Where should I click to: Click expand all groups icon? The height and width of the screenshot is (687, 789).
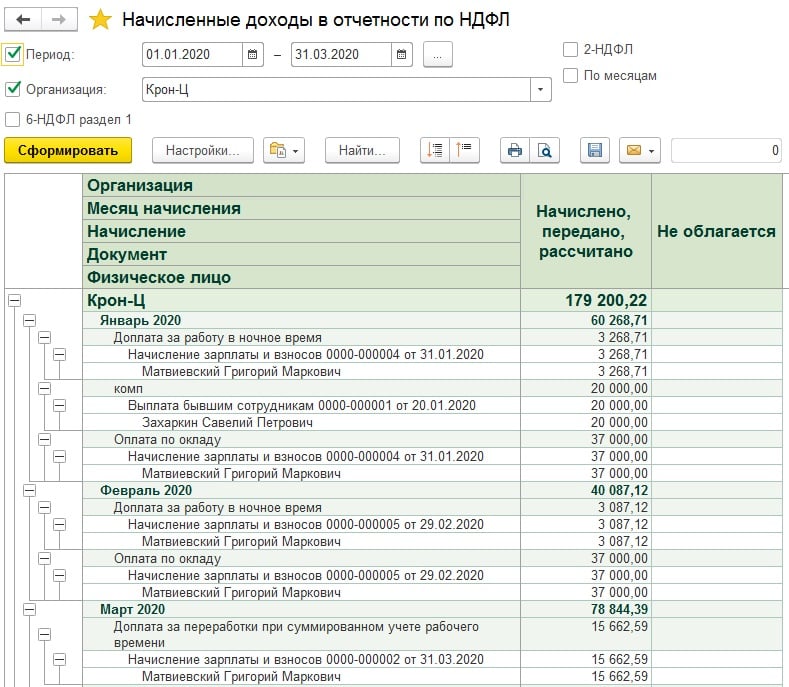(435, 150)
